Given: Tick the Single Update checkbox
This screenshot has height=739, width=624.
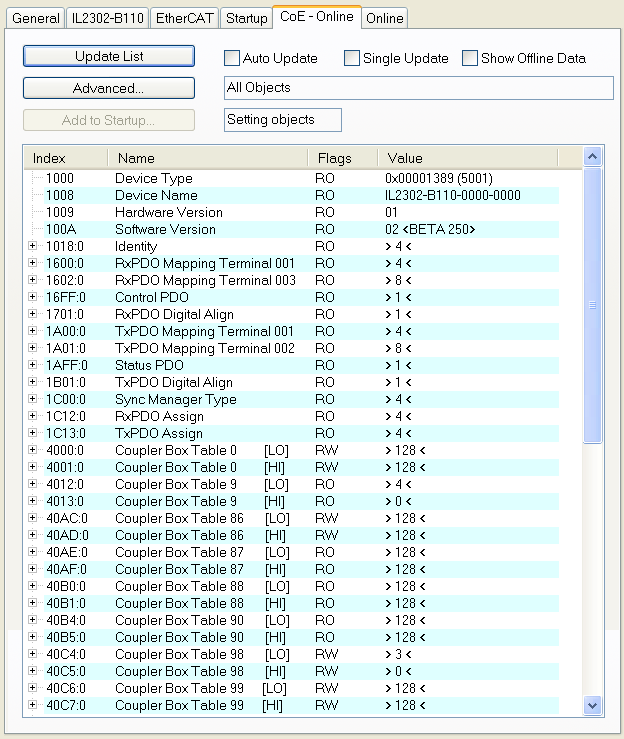Looking at the screenshot, I should 352,58.
